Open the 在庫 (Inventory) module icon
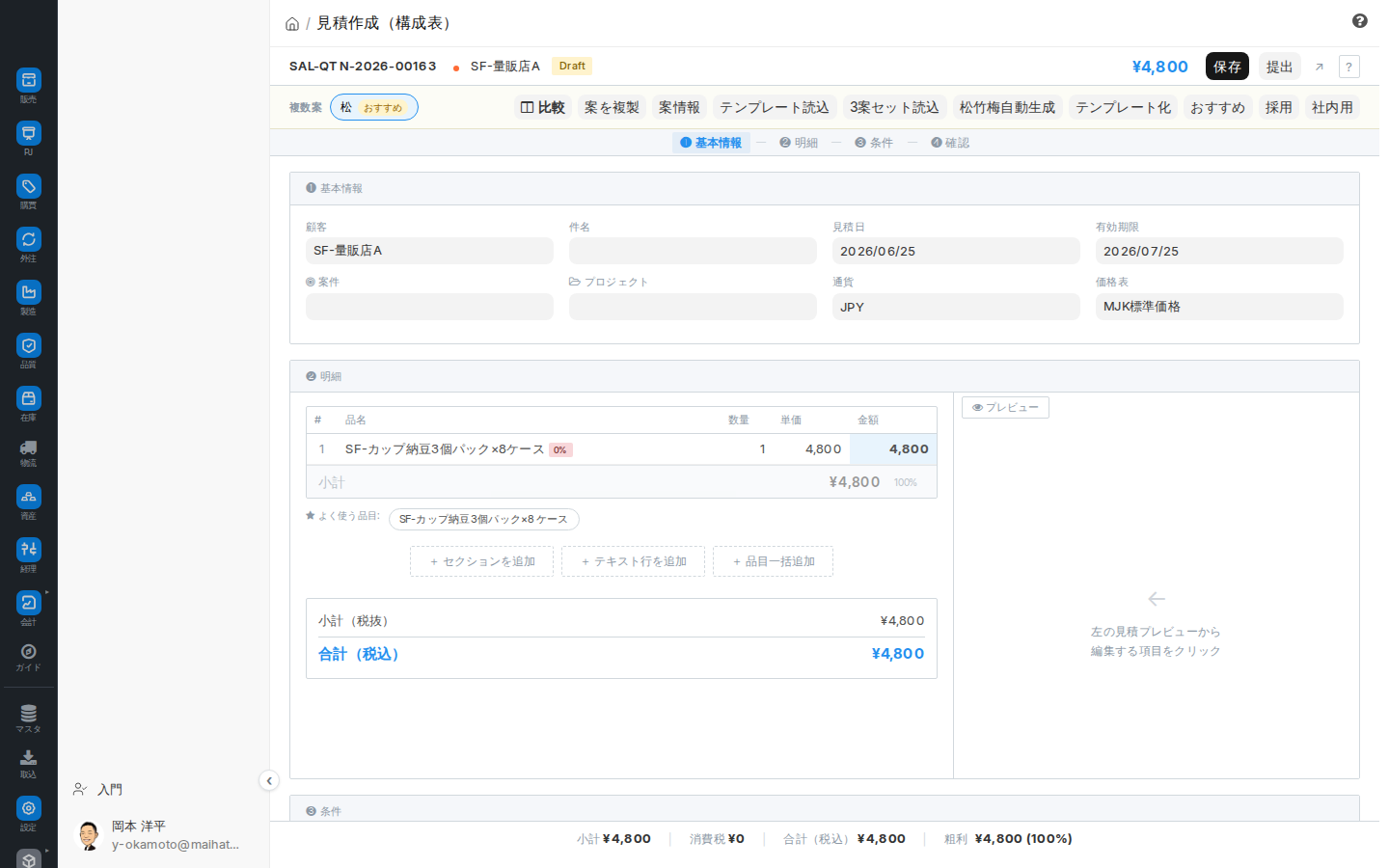Viewport: 1389px width, 868px height. (29, 398)
